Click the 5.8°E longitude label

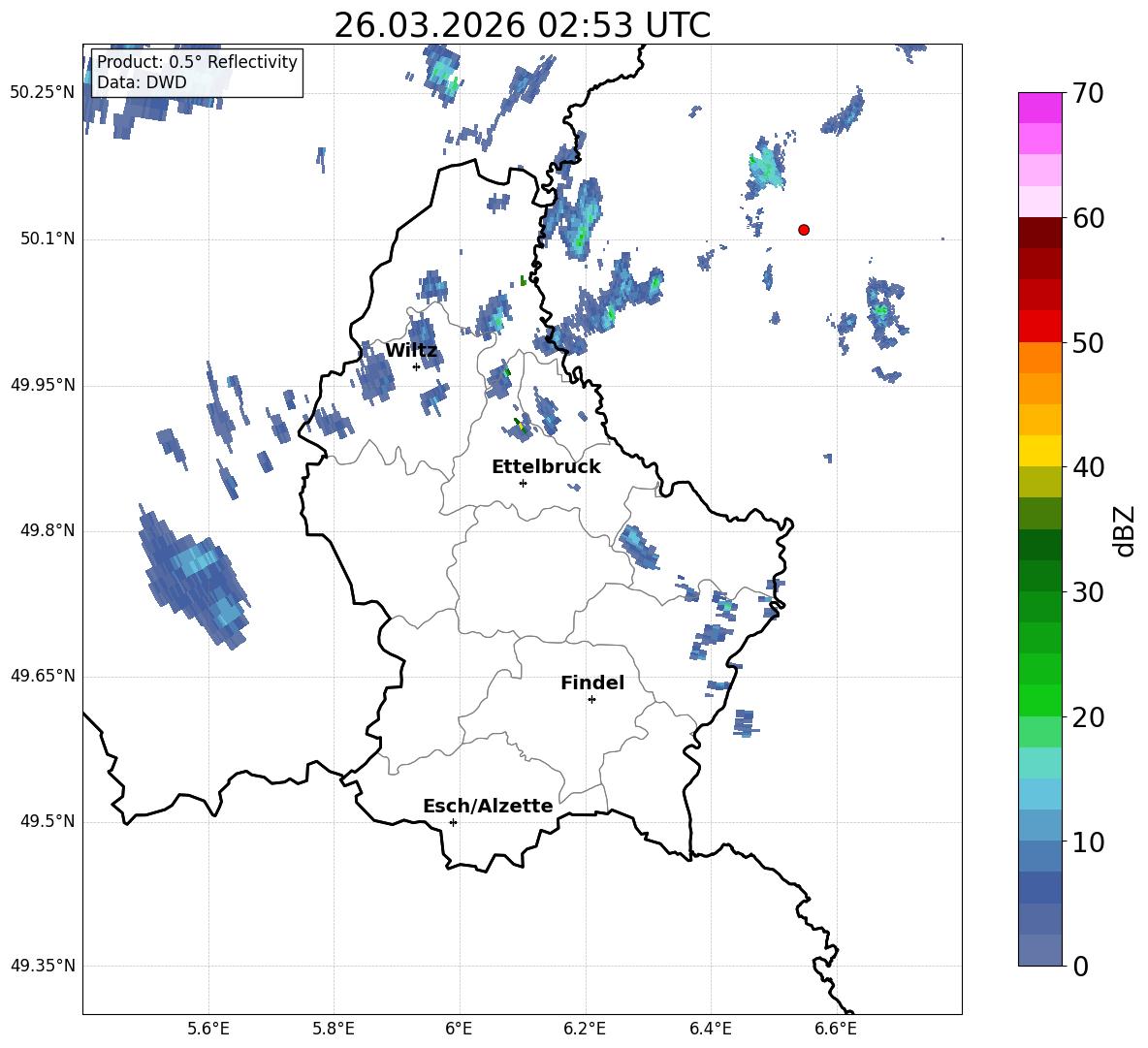point(334,1029)
